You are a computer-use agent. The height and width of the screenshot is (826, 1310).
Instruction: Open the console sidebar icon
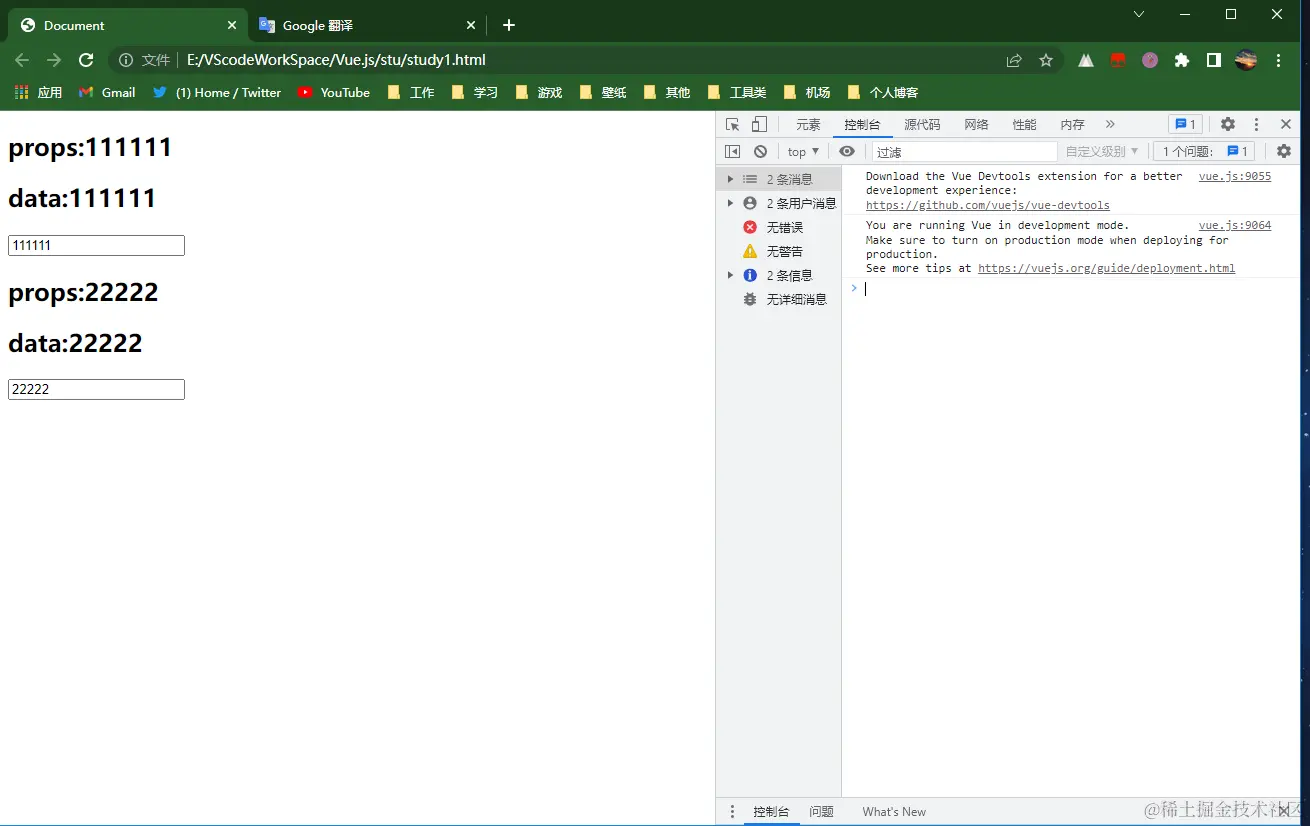click(731, 151)
